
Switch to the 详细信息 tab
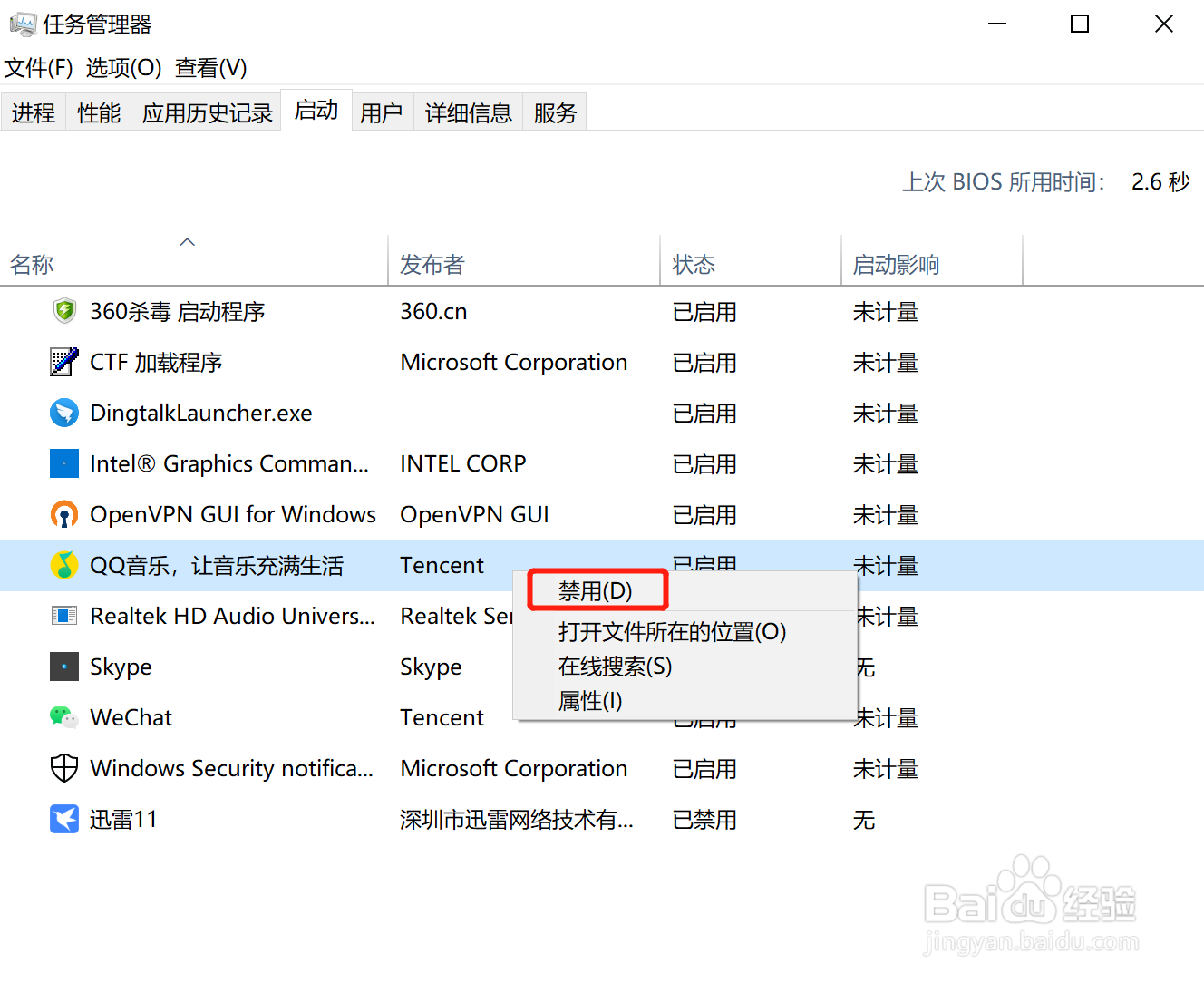point(469,112)
